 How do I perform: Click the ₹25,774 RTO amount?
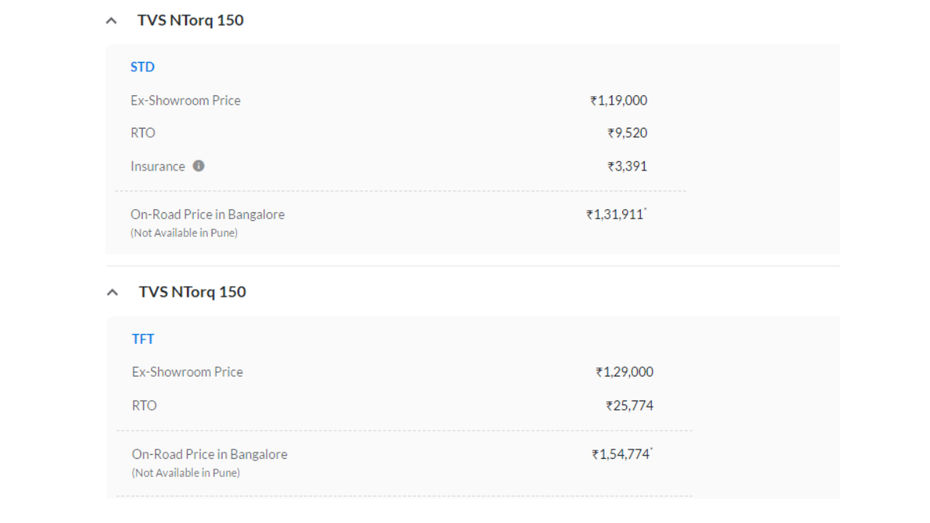tap(629, 406)
